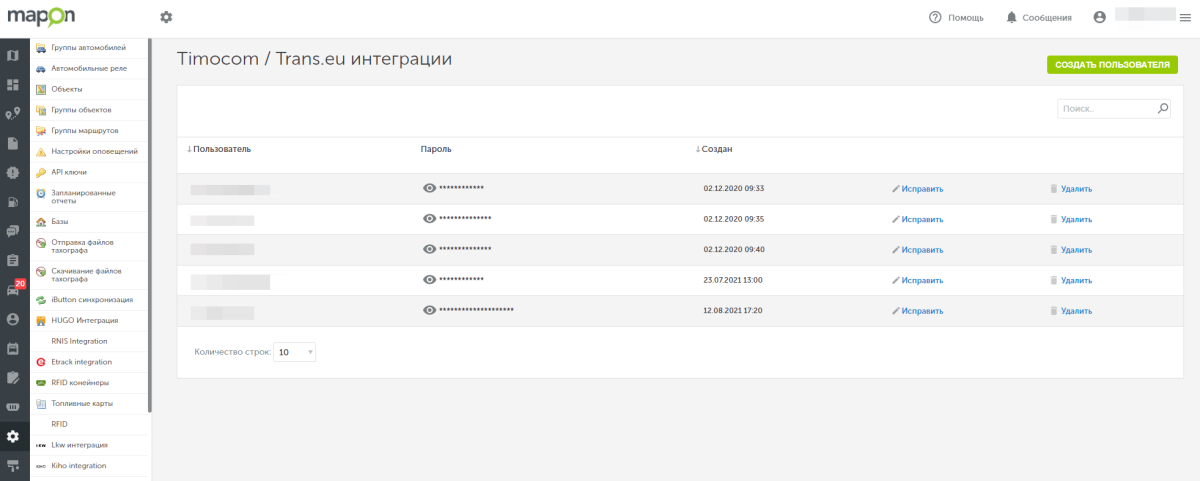Open the hamburger menu at top right
The height and width of the screenshot is (481, 1200).
point(1185,17)
